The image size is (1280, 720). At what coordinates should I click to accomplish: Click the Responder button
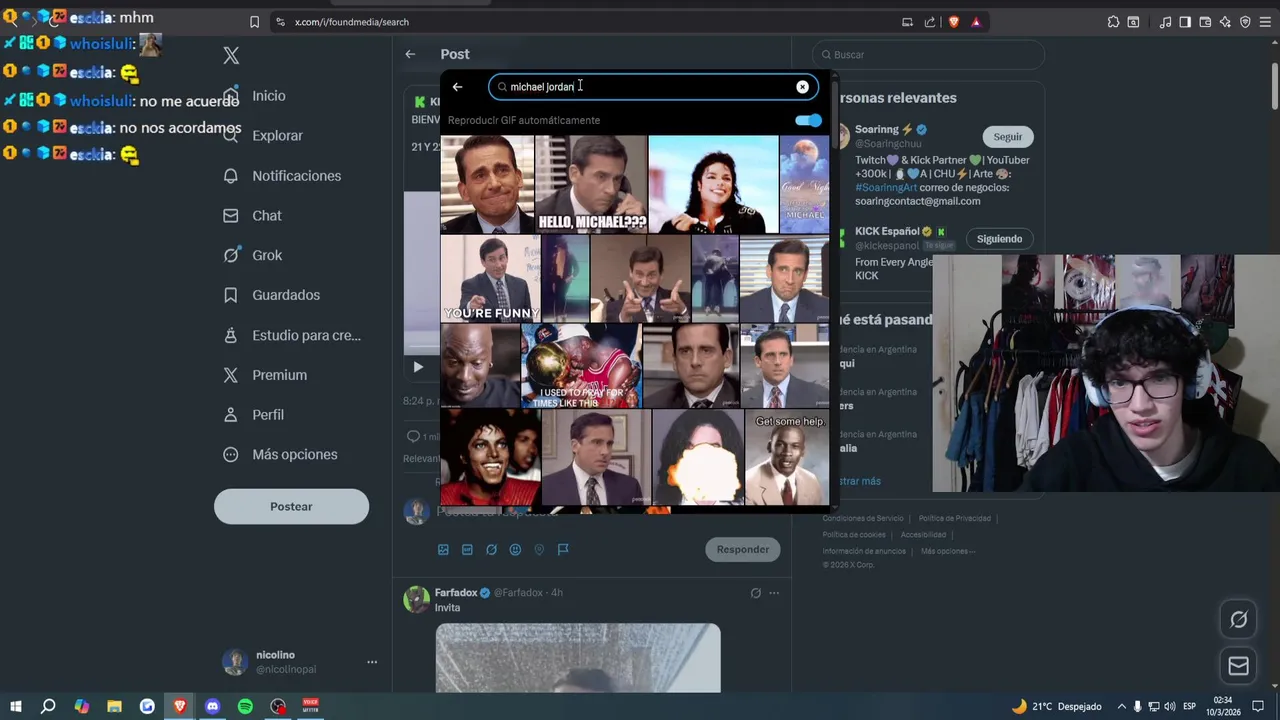tap(743, 549)
